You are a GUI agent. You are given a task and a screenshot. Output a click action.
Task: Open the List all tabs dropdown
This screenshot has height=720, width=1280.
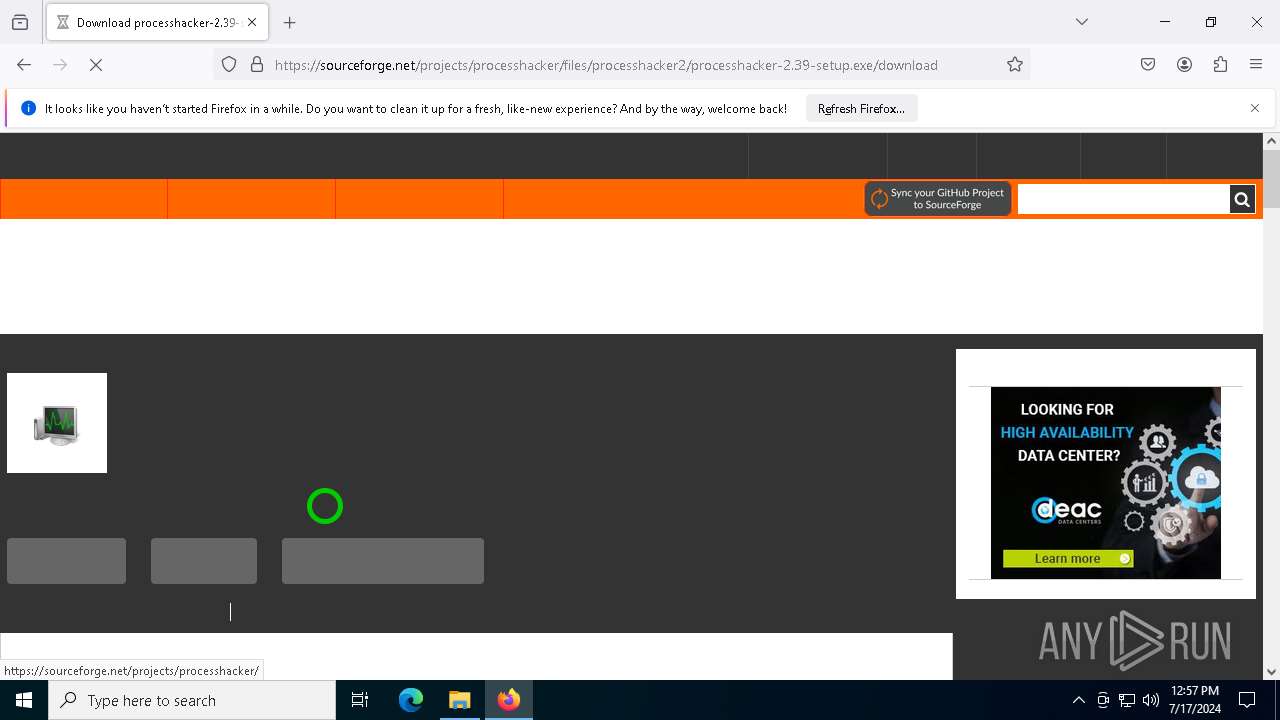tap(1082, 22)
